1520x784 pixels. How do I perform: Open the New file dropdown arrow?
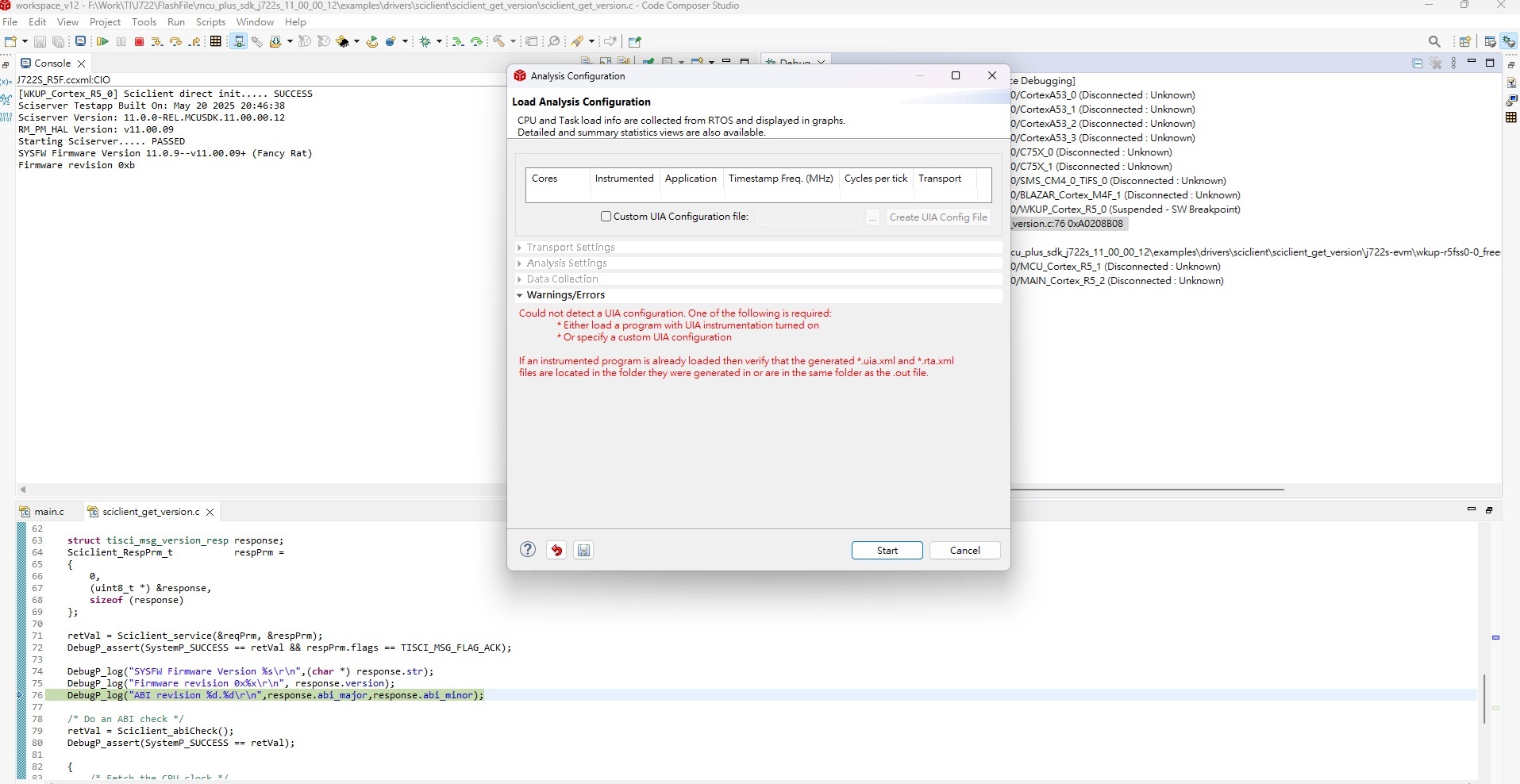pyautogui.click(x=25, y=41)
